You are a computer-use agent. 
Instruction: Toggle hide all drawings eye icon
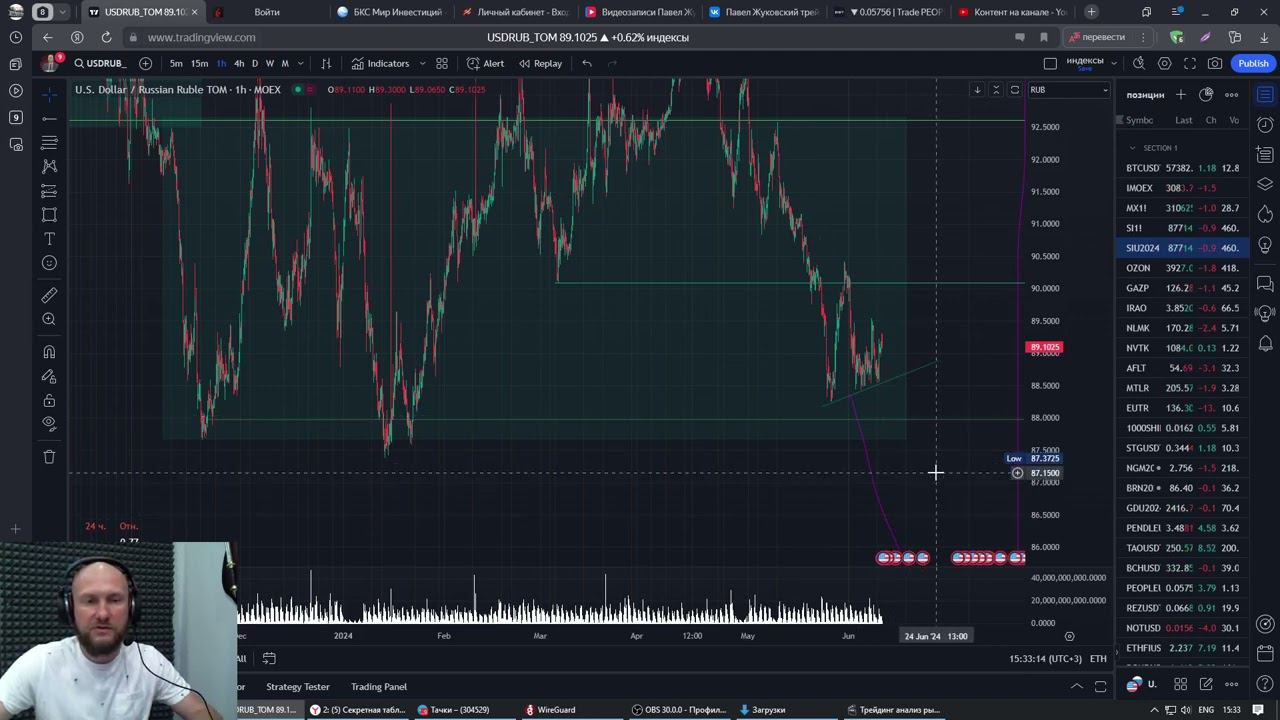click(x=49, y=424)
